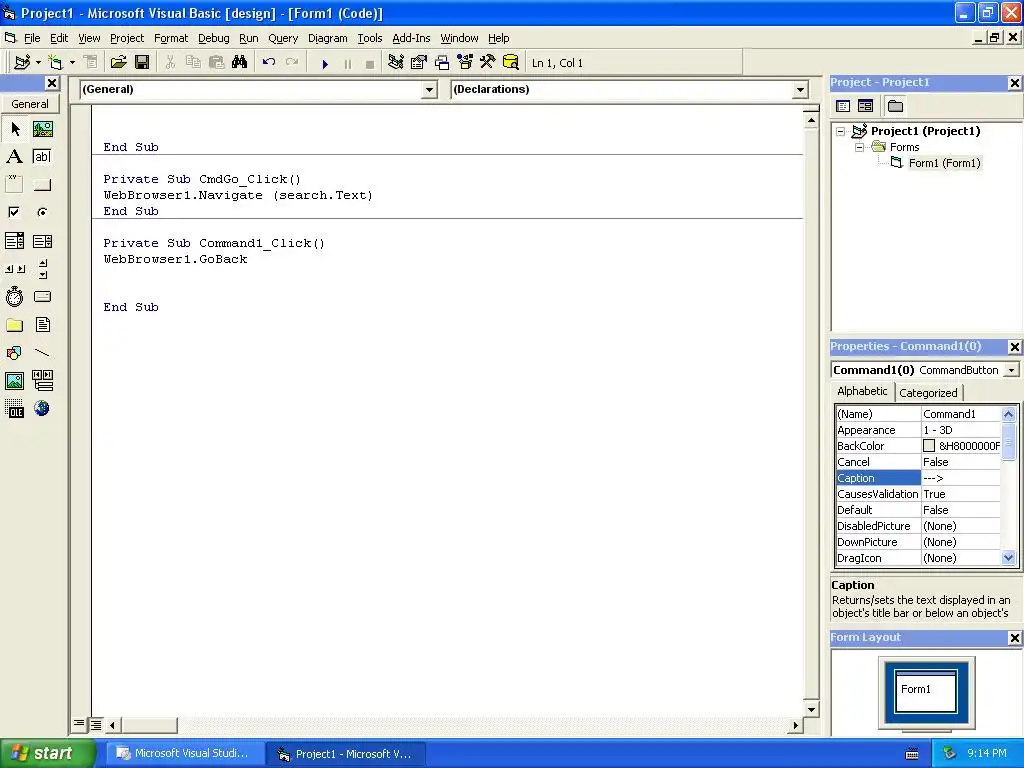Select the Shape control tool
This screenshot has height=768, width=1024.
[x=15, y=353]
